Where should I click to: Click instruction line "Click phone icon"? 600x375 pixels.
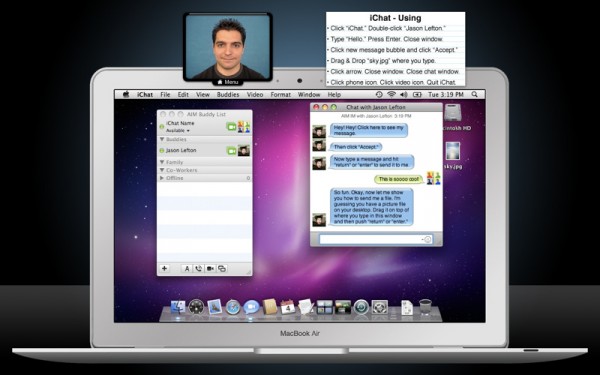point(393,82)
